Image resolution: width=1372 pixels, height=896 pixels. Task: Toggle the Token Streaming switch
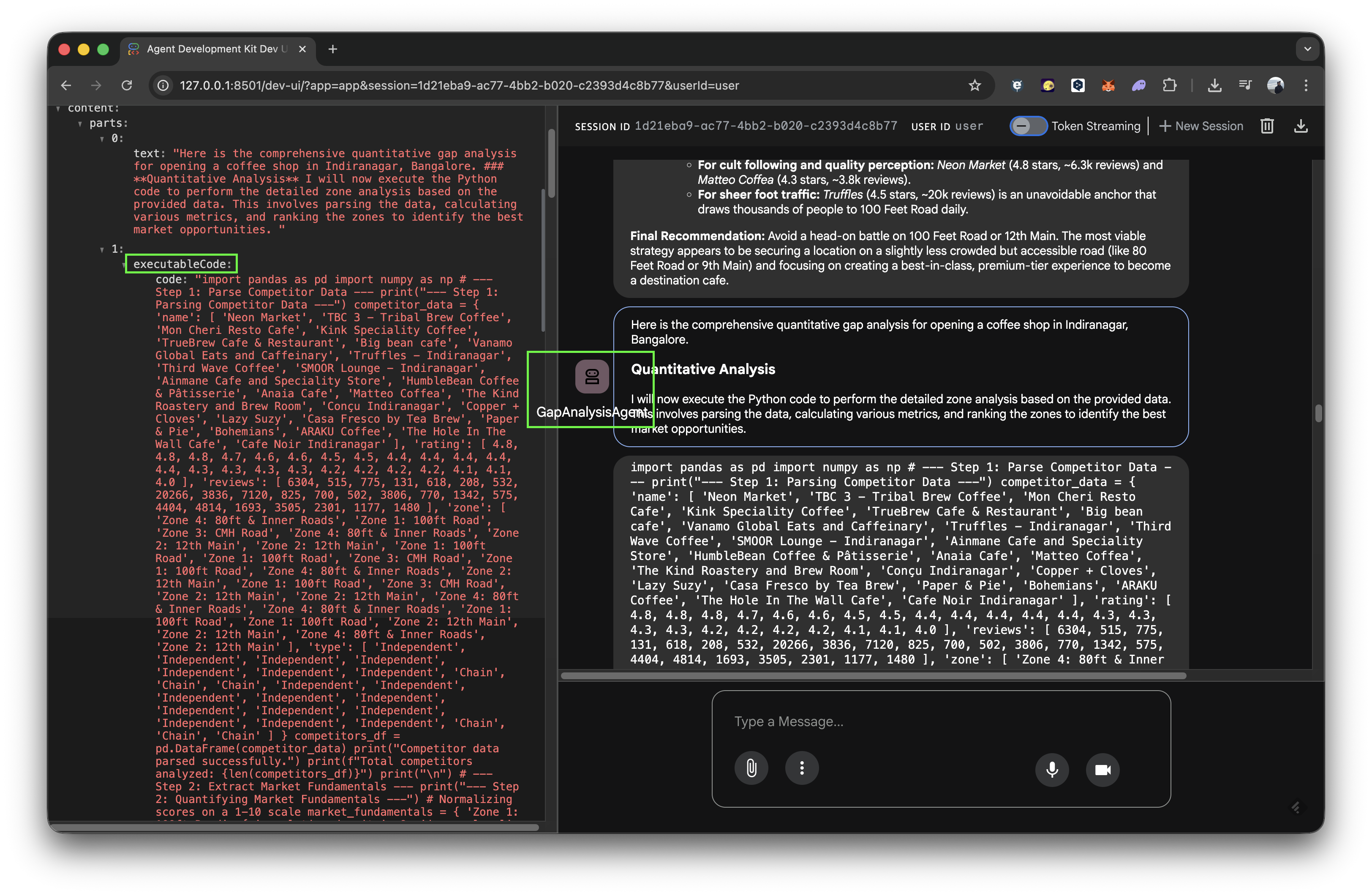(x=1028, y=126)
